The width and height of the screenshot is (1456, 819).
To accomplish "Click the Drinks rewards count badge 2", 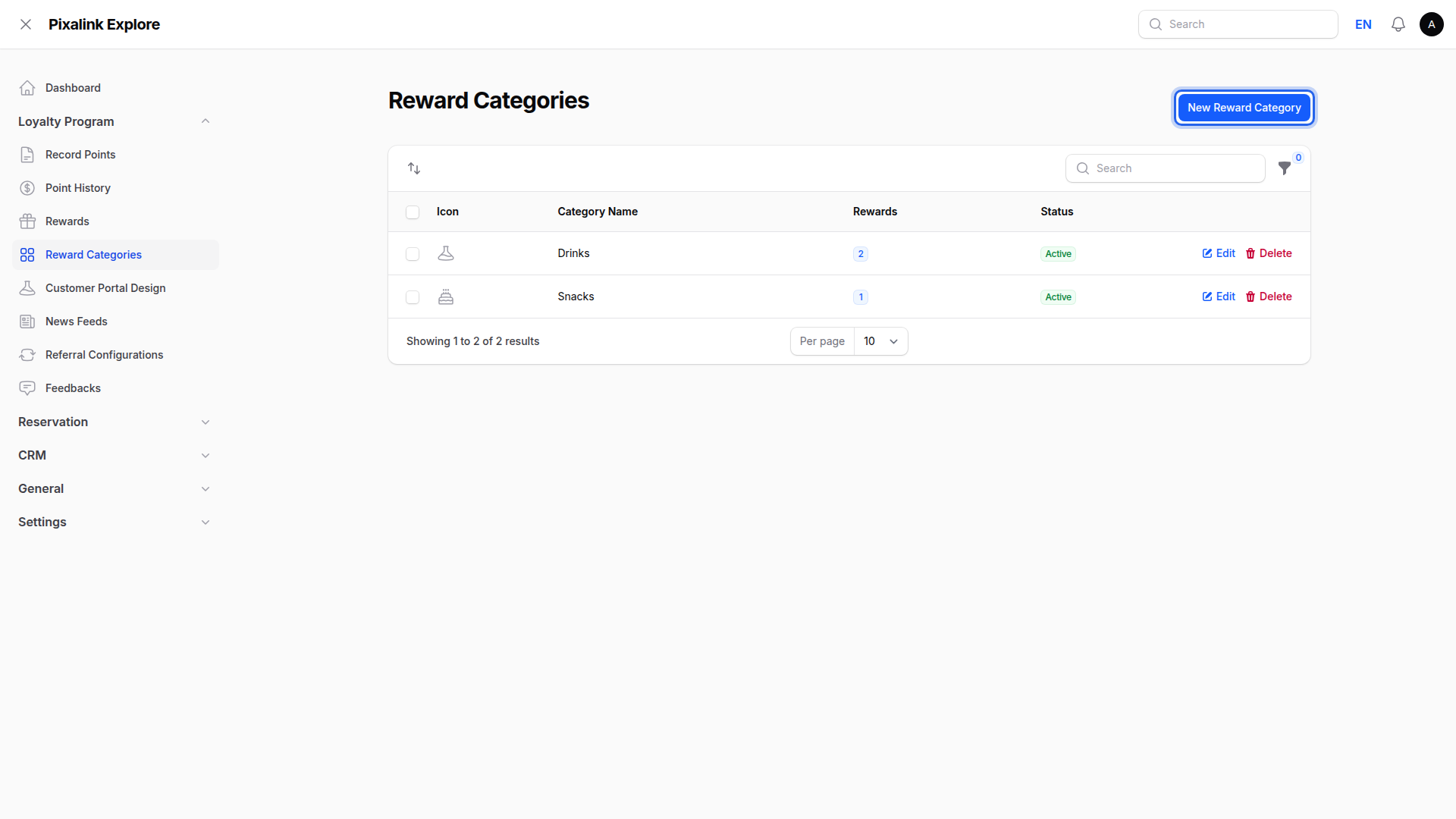I will pyautogui.click(x=861, y=254).
